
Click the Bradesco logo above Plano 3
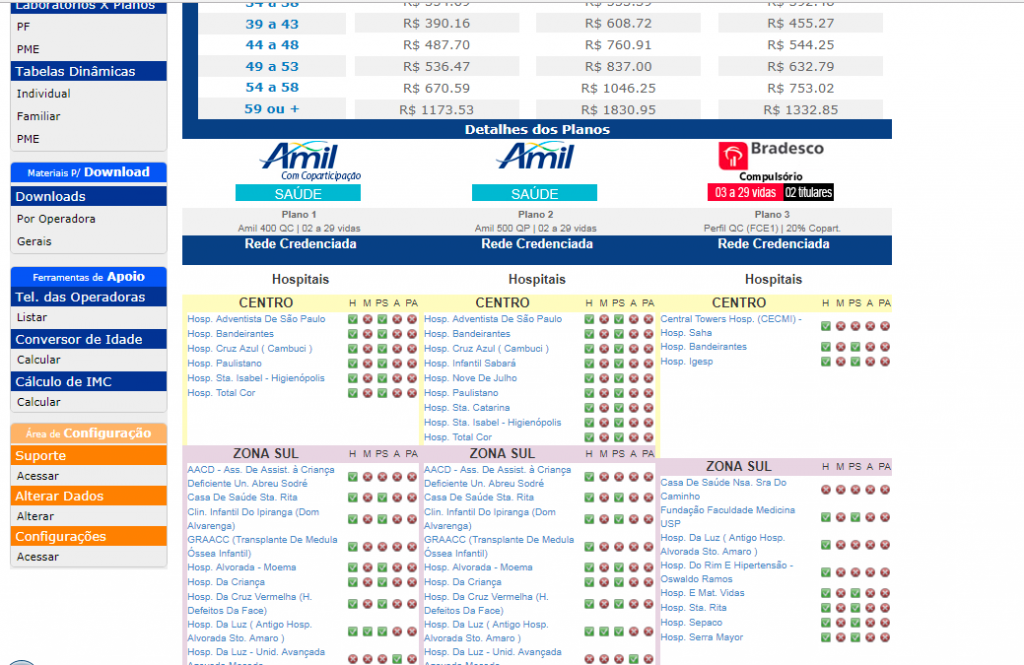[x=771, y=155]
